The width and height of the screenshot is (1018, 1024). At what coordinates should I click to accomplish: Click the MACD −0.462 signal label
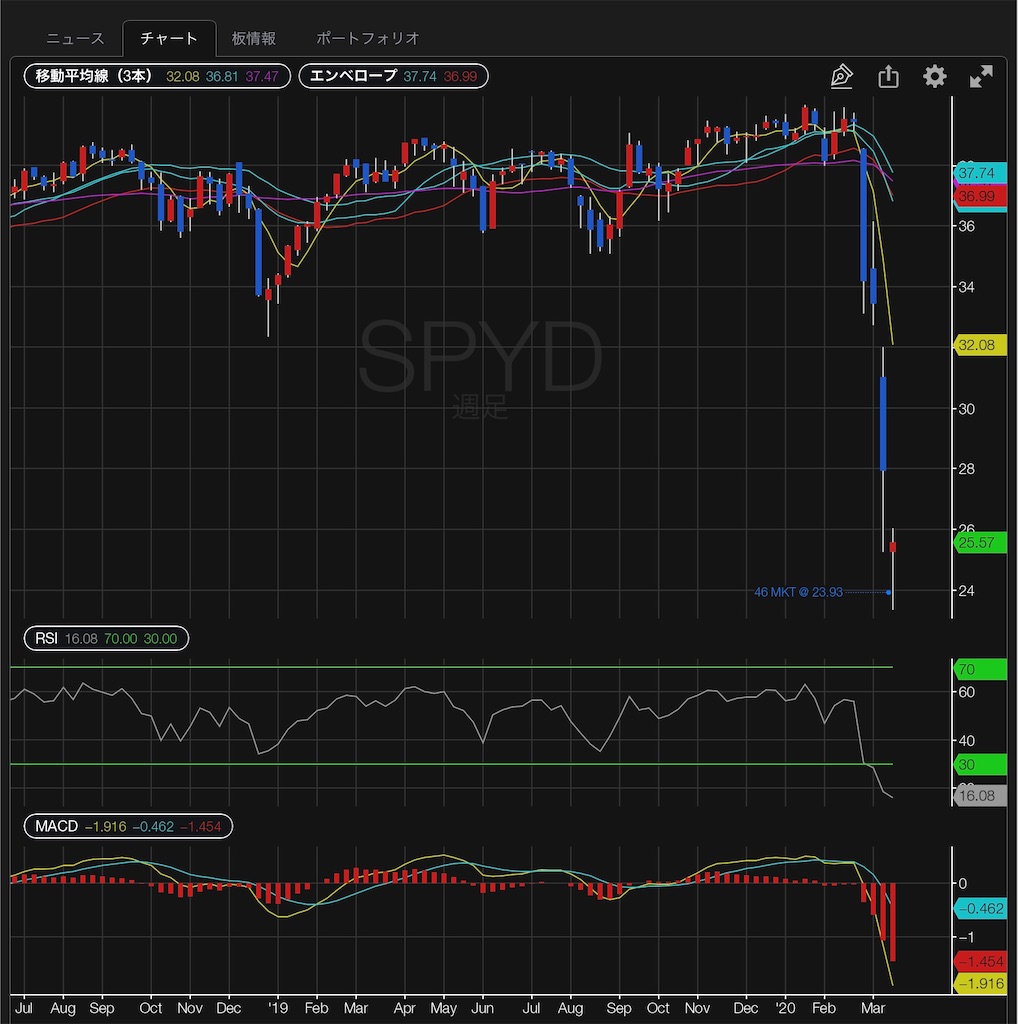click(980, 908)
